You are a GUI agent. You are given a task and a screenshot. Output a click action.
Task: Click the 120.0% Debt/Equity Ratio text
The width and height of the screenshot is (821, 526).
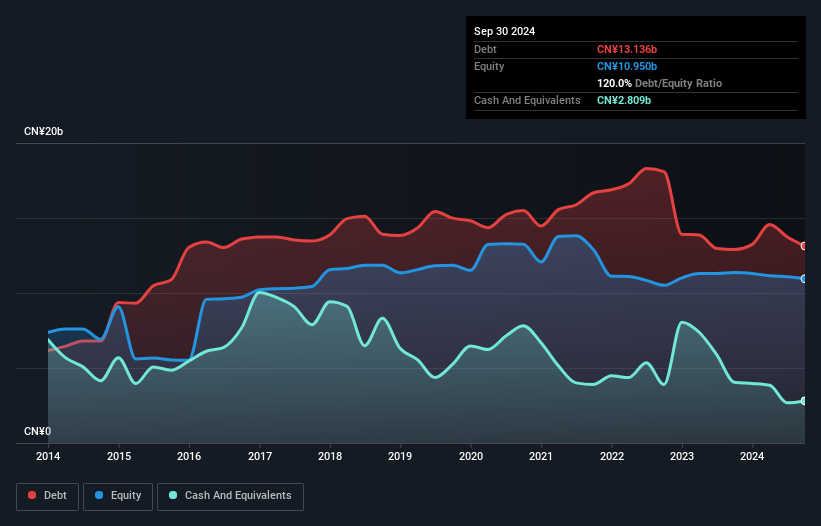(659, 83)
